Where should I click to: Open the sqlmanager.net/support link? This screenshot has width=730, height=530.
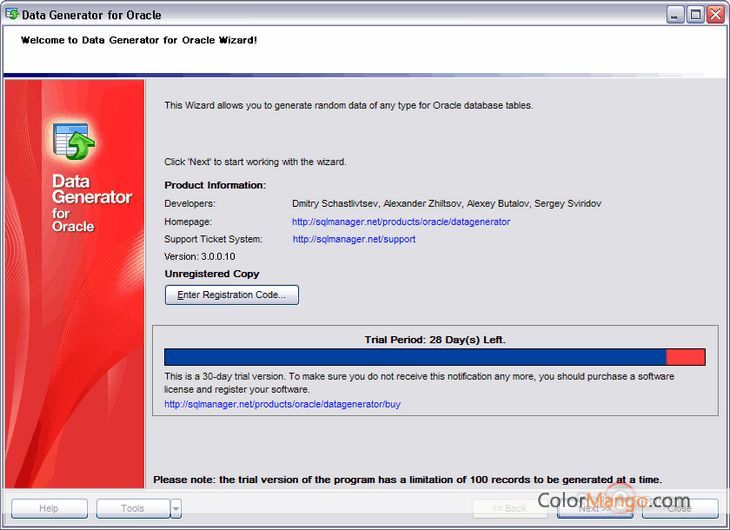point(354,239)
